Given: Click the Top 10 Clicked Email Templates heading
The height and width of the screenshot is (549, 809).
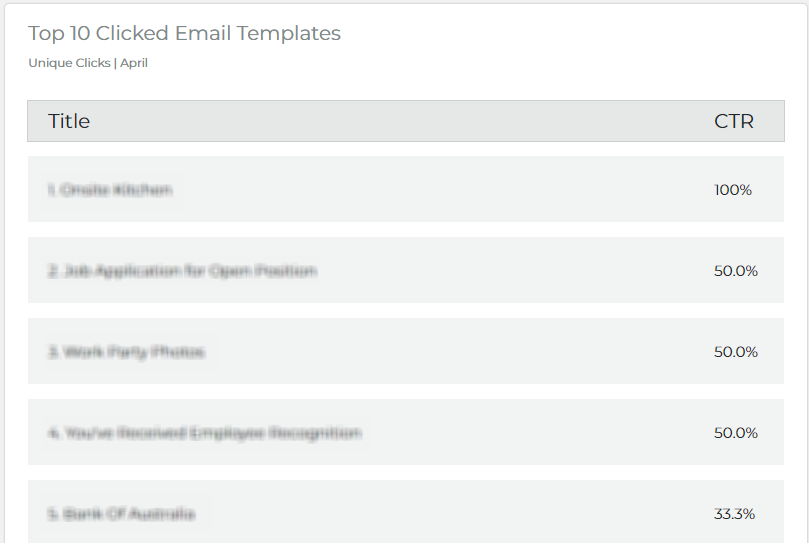Looking at the screenshot, I should (184, 34).
